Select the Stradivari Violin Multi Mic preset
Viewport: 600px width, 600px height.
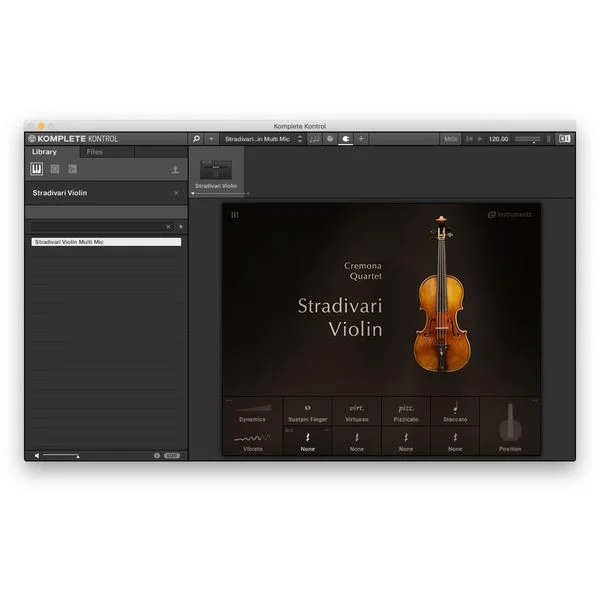tap(106, 242)
